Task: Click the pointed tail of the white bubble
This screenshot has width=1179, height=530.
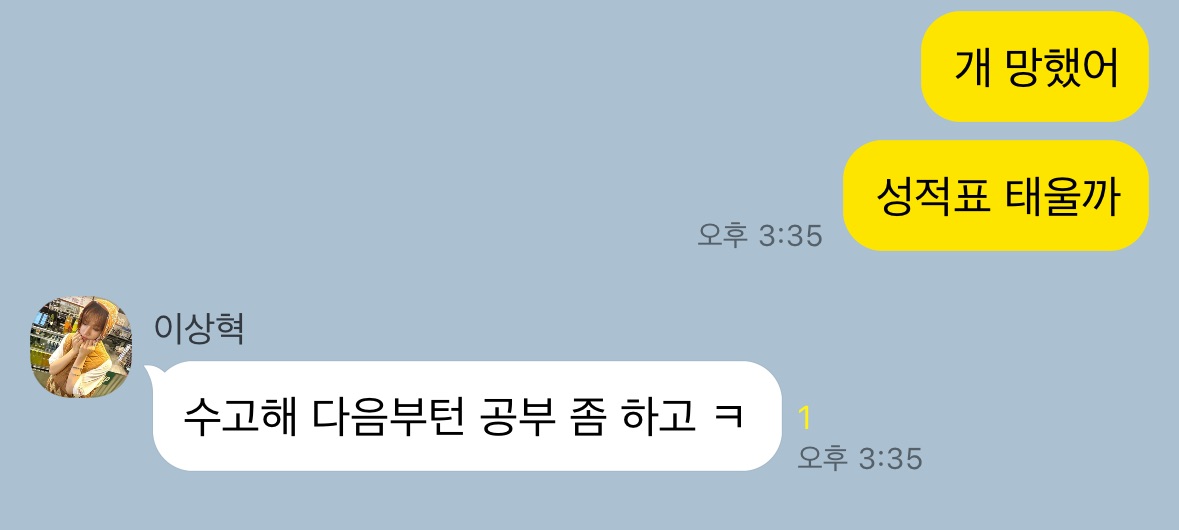Action: (x=150, y=369)
